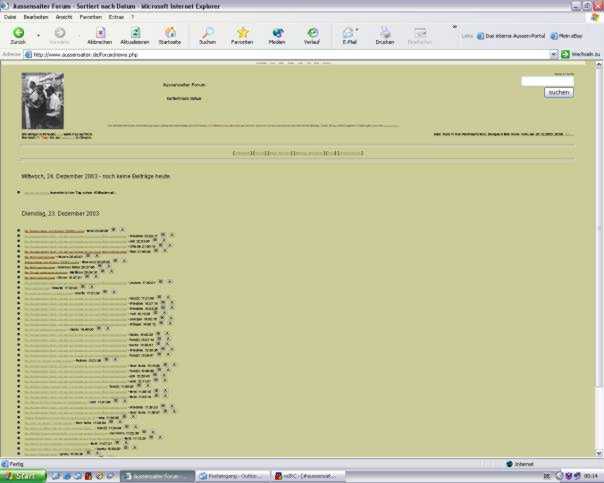Click the Zurück back arrow icon

click(x=18, y=33)
